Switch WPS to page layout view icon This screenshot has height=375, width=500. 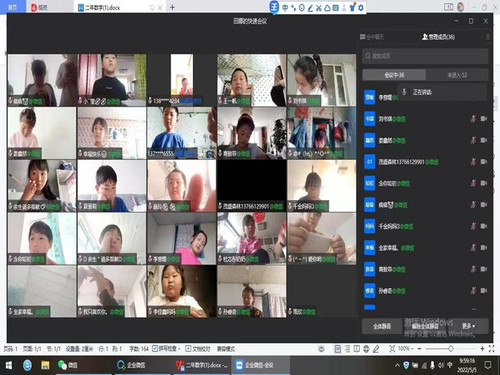(338, 349)
